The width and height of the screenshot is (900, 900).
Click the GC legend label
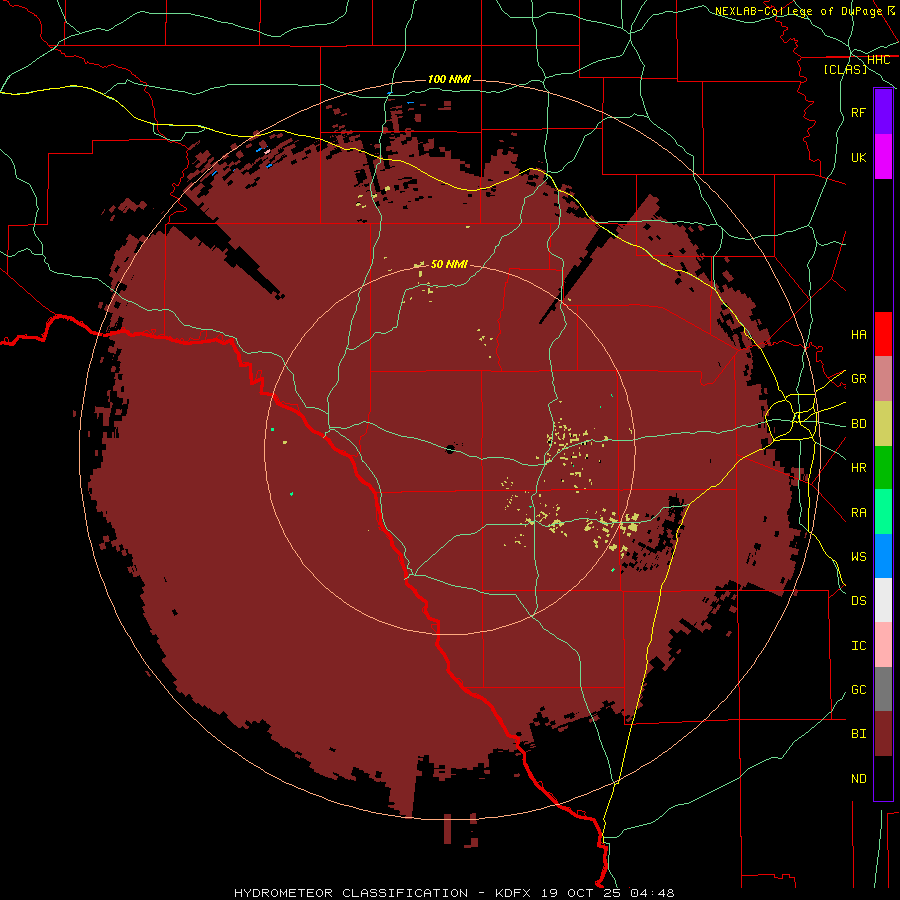pyautogui.click(x=858, y=689)
